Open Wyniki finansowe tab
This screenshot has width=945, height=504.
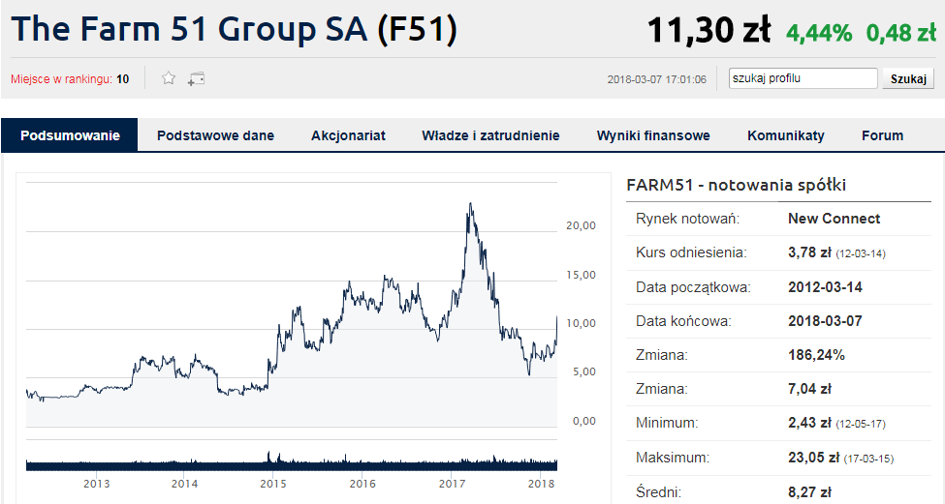point(653,135)
